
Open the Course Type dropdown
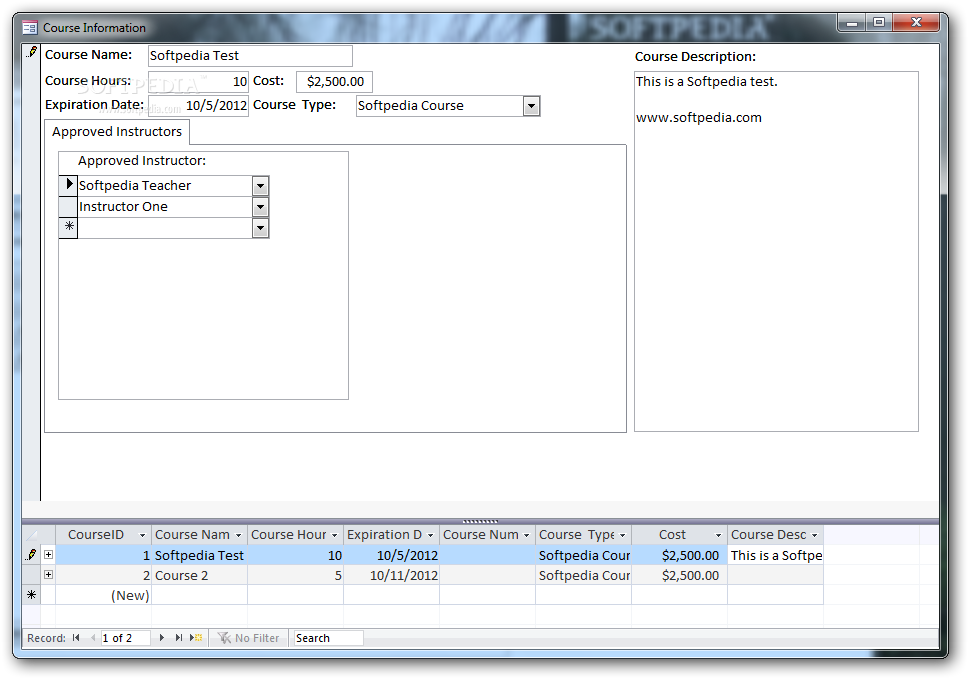point(531,106)
